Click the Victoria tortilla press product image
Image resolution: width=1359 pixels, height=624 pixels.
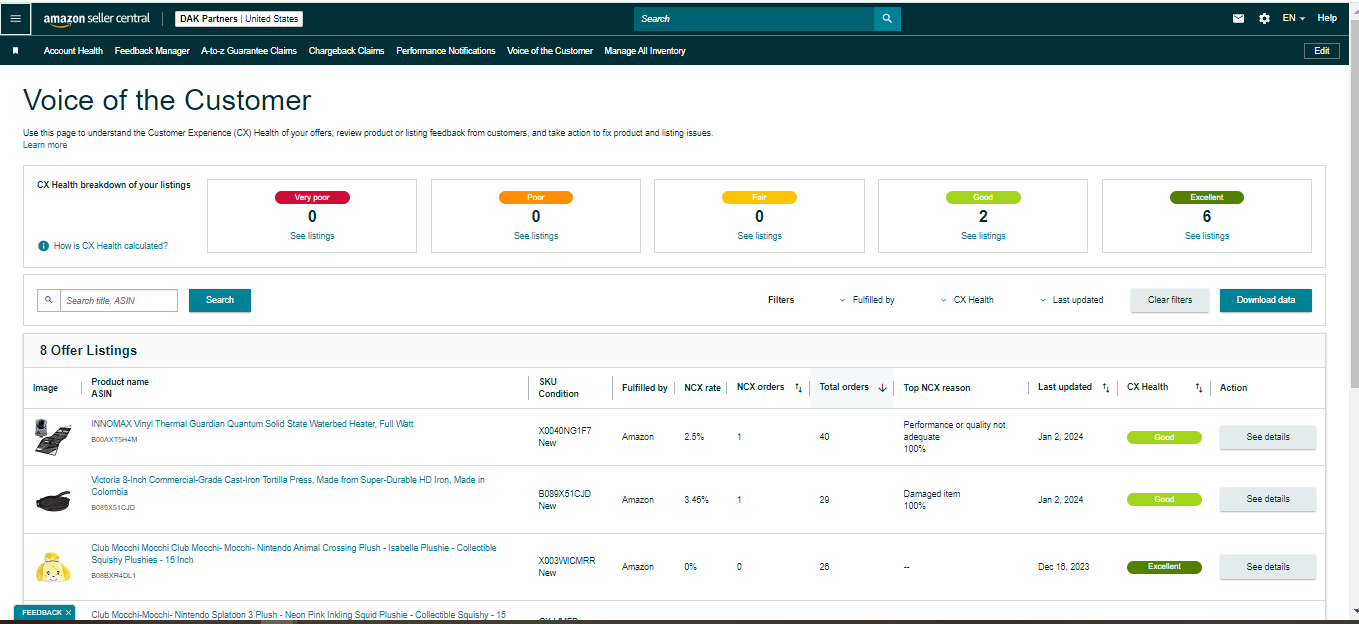coord(52,500)
